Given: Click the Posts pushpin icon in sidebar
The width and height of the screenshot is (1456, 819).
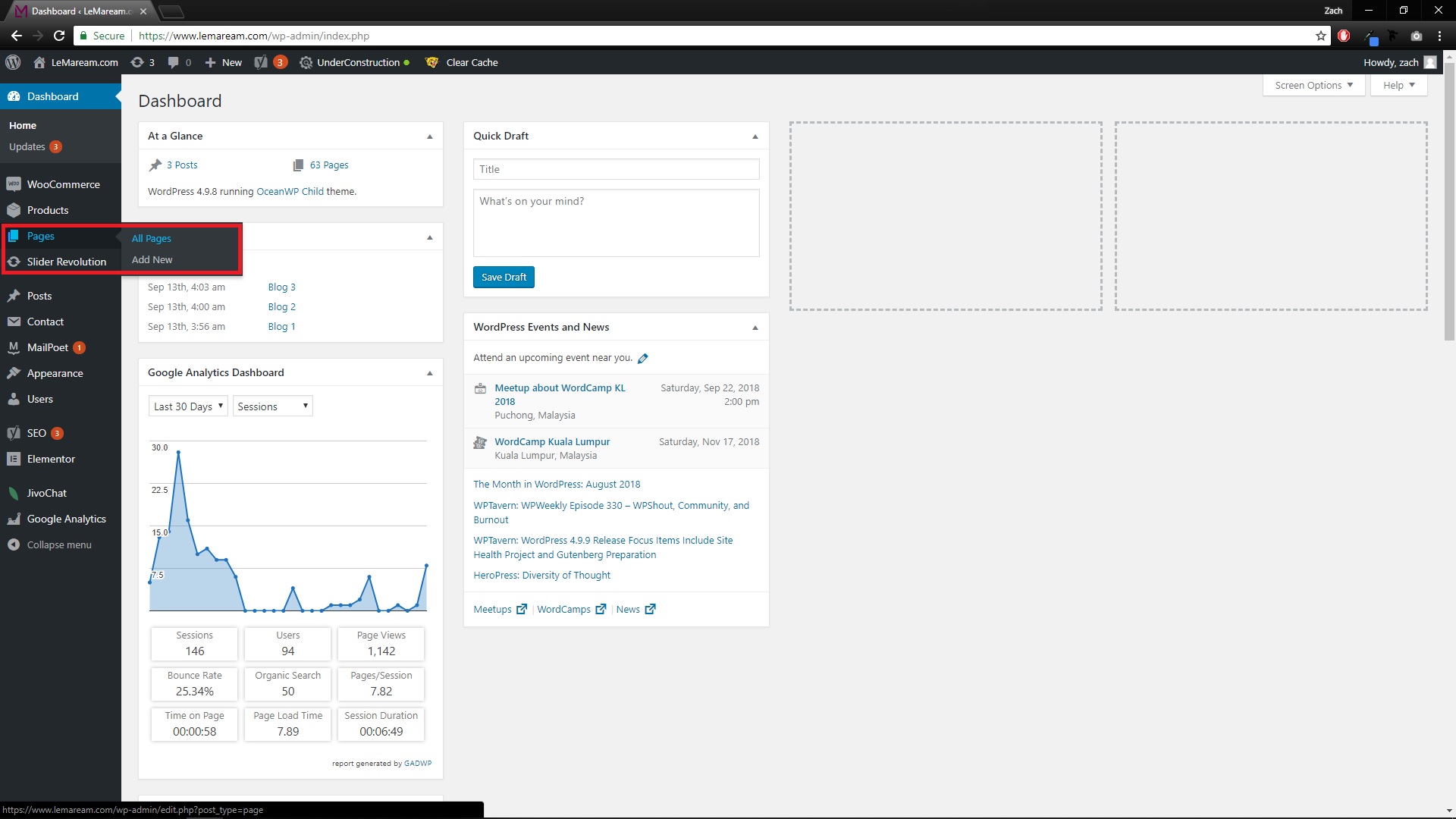Looking at the screenshot, I should point(14,296).
